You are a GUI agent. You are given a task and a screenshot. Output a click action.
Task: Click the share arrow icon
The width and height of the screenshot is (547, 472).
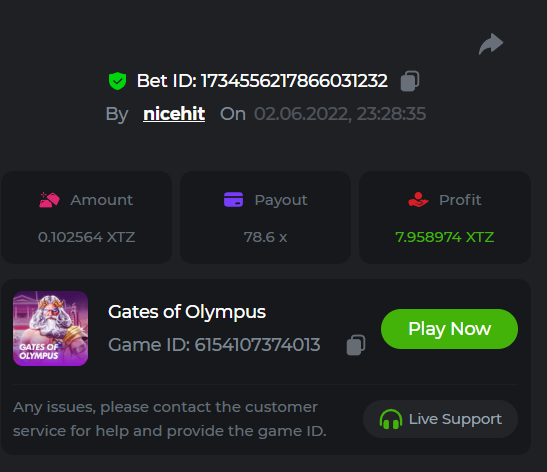coord(491,44)
